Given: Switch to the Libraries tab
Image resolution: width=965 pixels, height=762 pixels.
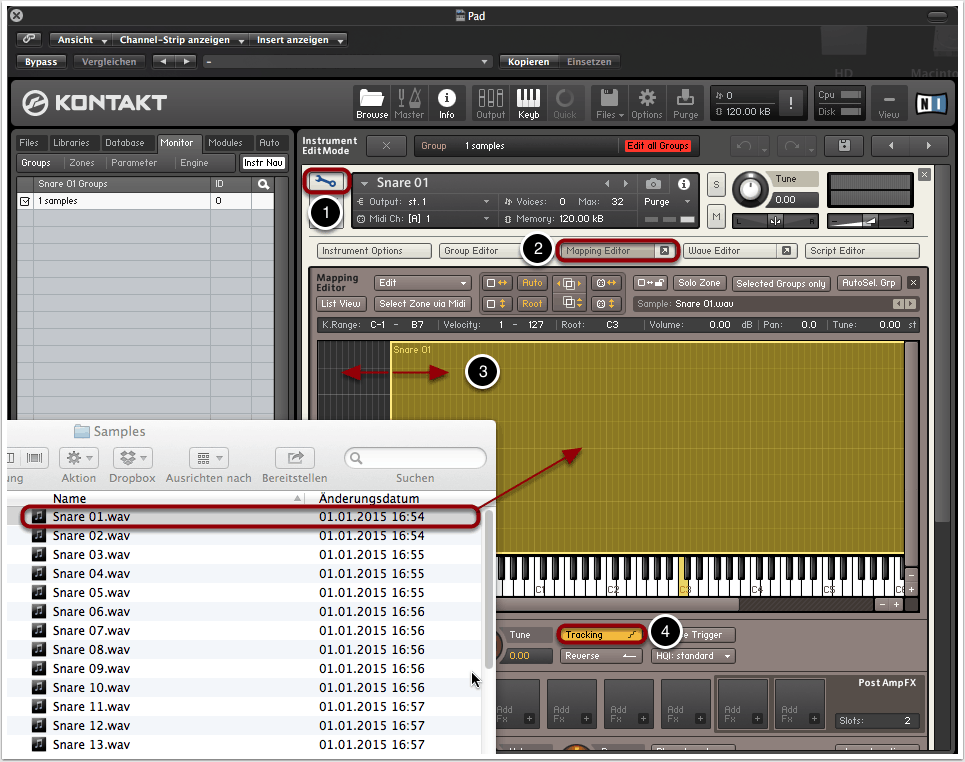Looking at the screenshot, I should coord(71,143).
